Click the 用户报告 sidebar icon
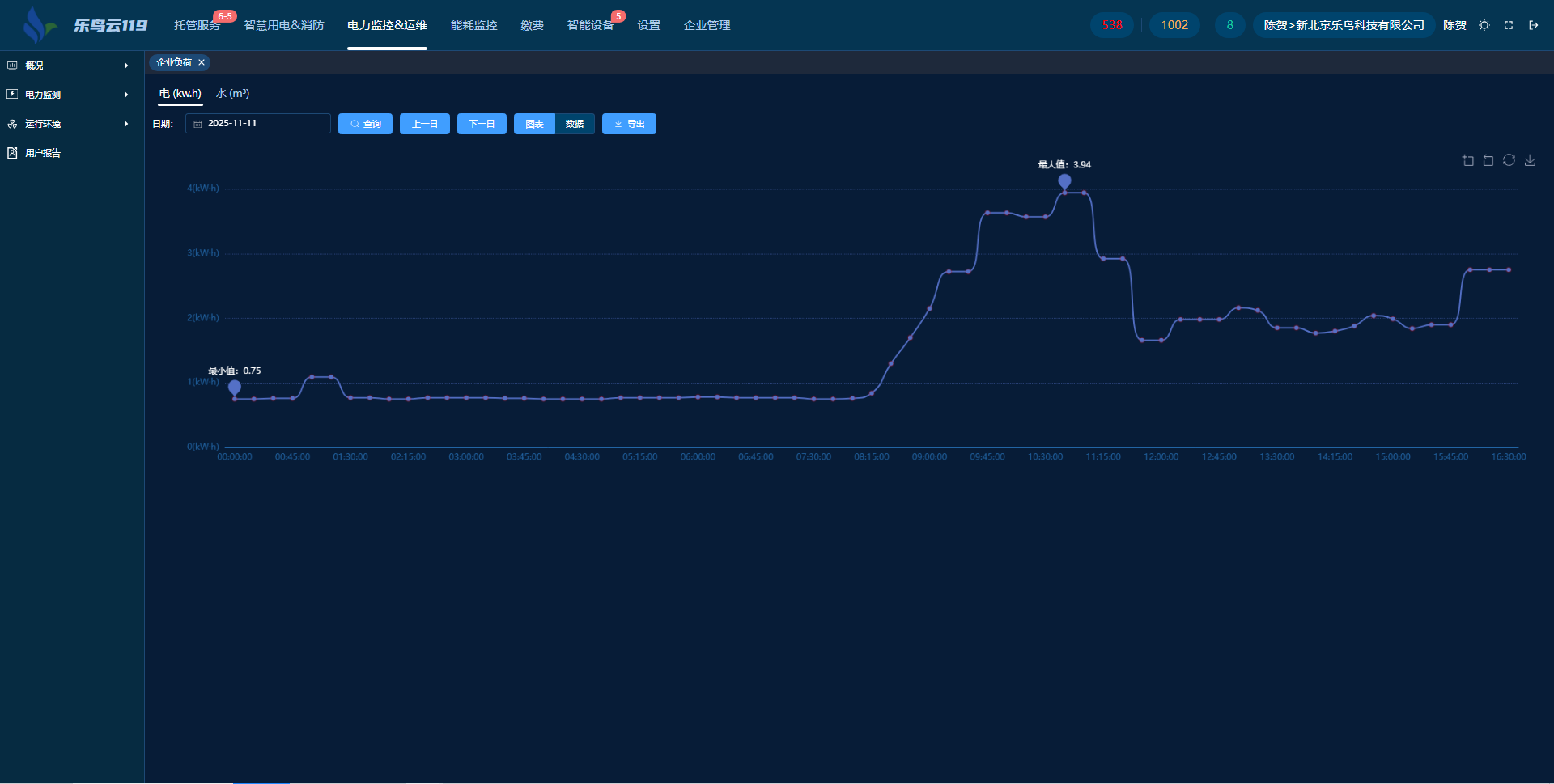This screenshot has width=1554, height=784. click(12, 153)
